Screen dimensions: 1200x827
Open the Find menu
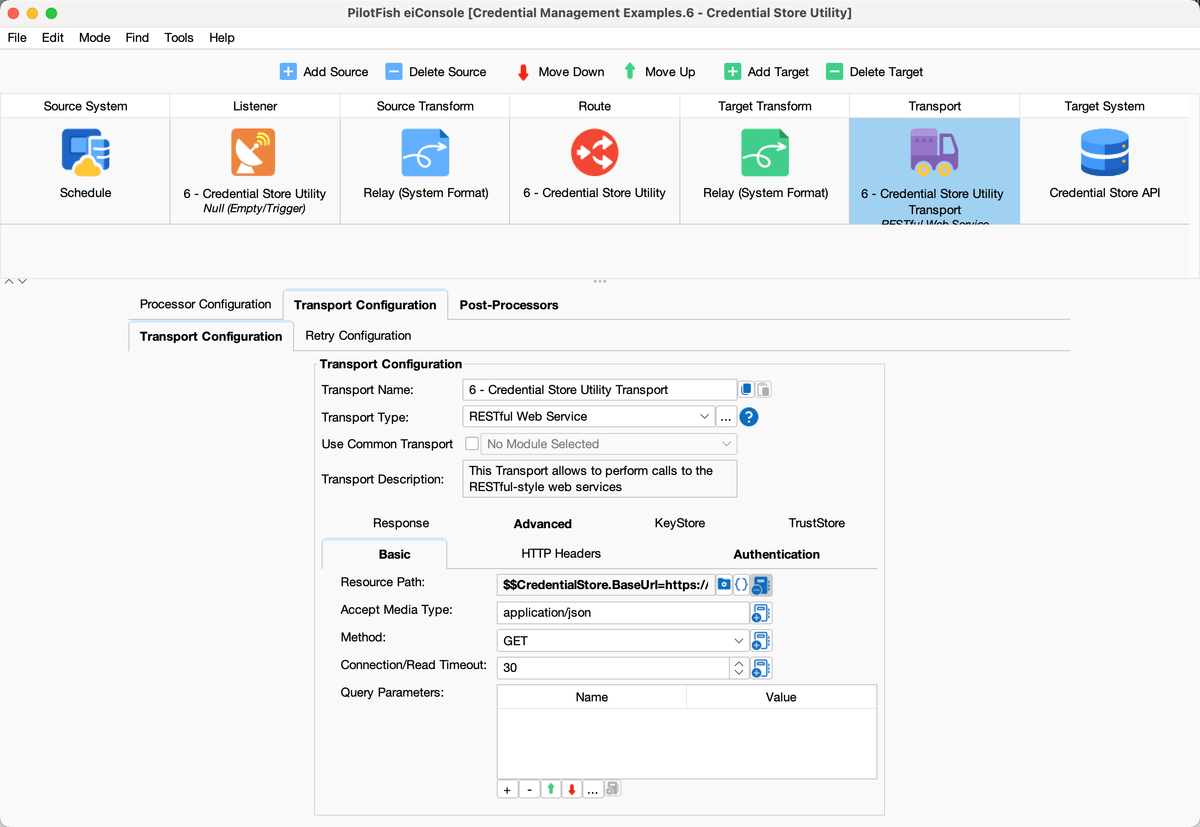pyautogui.click(x=137, y=38)
